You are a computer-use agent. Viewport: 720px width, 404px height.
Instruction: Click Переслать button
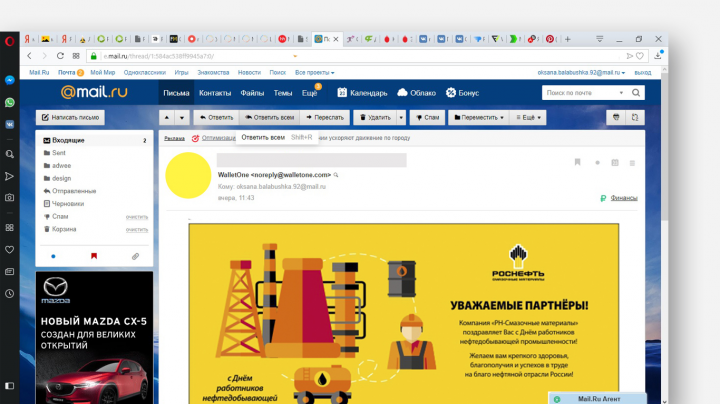pos(325,118)
